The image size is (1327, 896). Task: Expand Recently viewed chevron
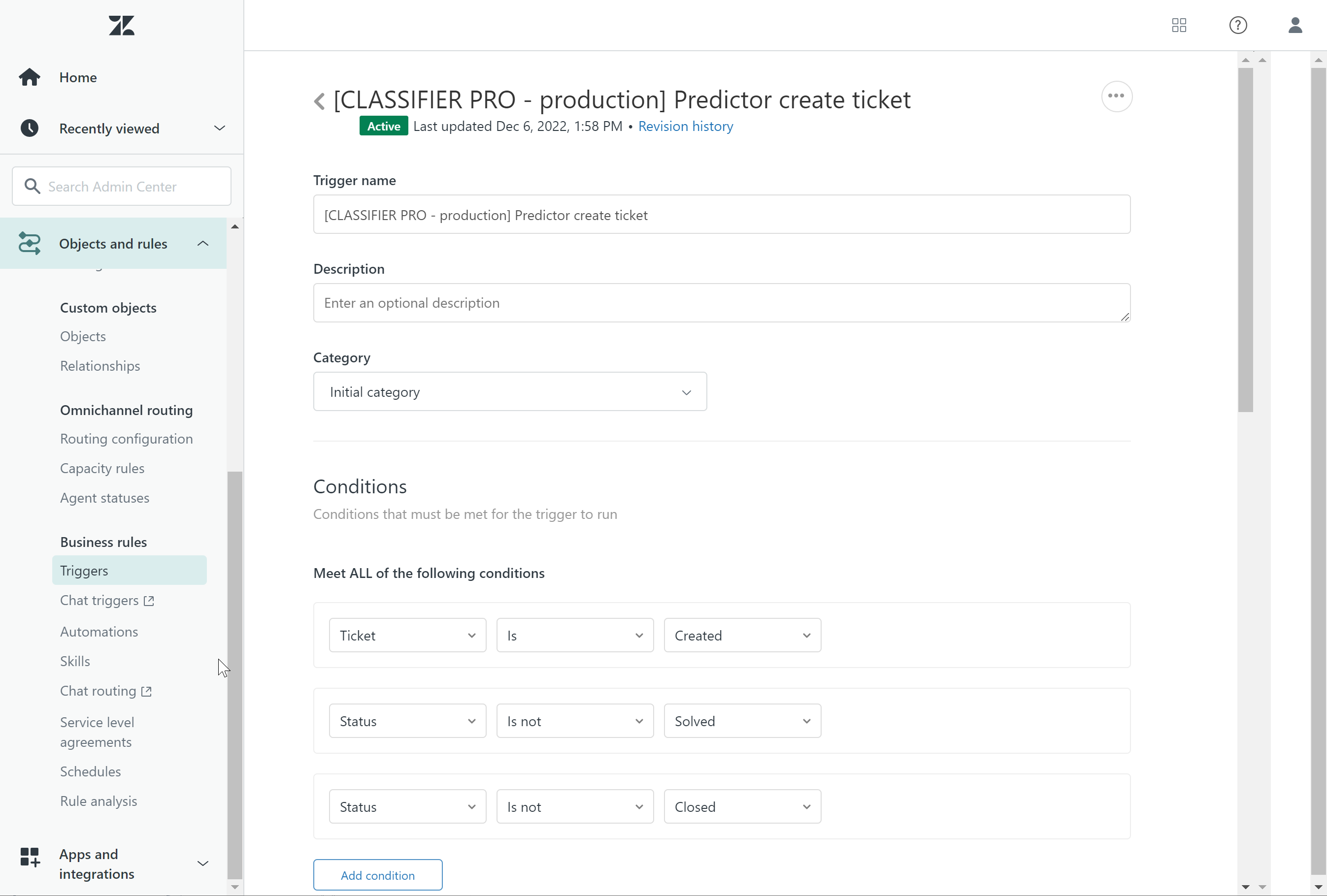pos(219,128)
